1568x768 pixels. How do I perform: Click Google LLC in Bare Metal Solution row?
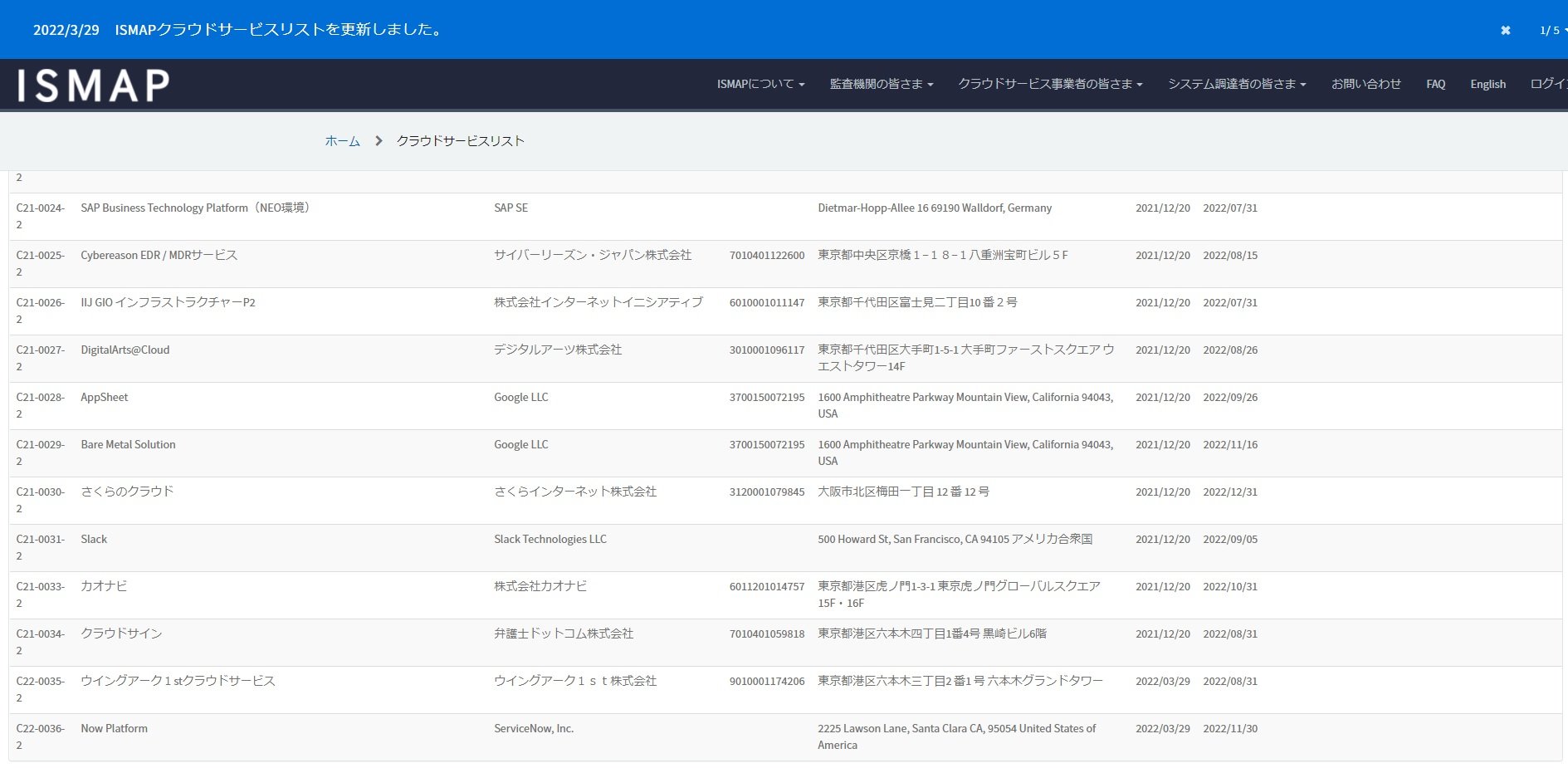(520, 444)
